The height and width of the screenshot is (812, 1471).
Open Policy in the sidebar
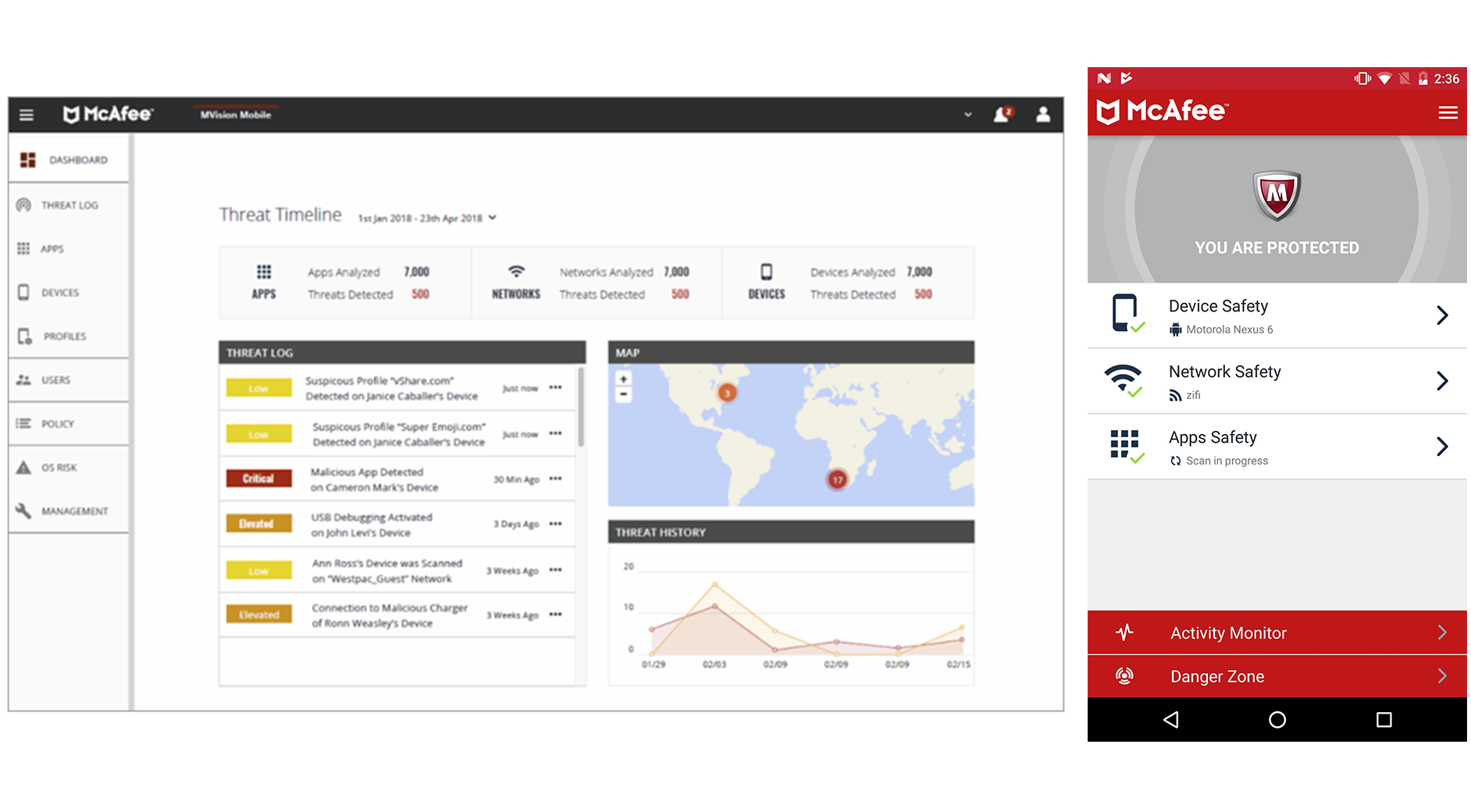[69, 423]
